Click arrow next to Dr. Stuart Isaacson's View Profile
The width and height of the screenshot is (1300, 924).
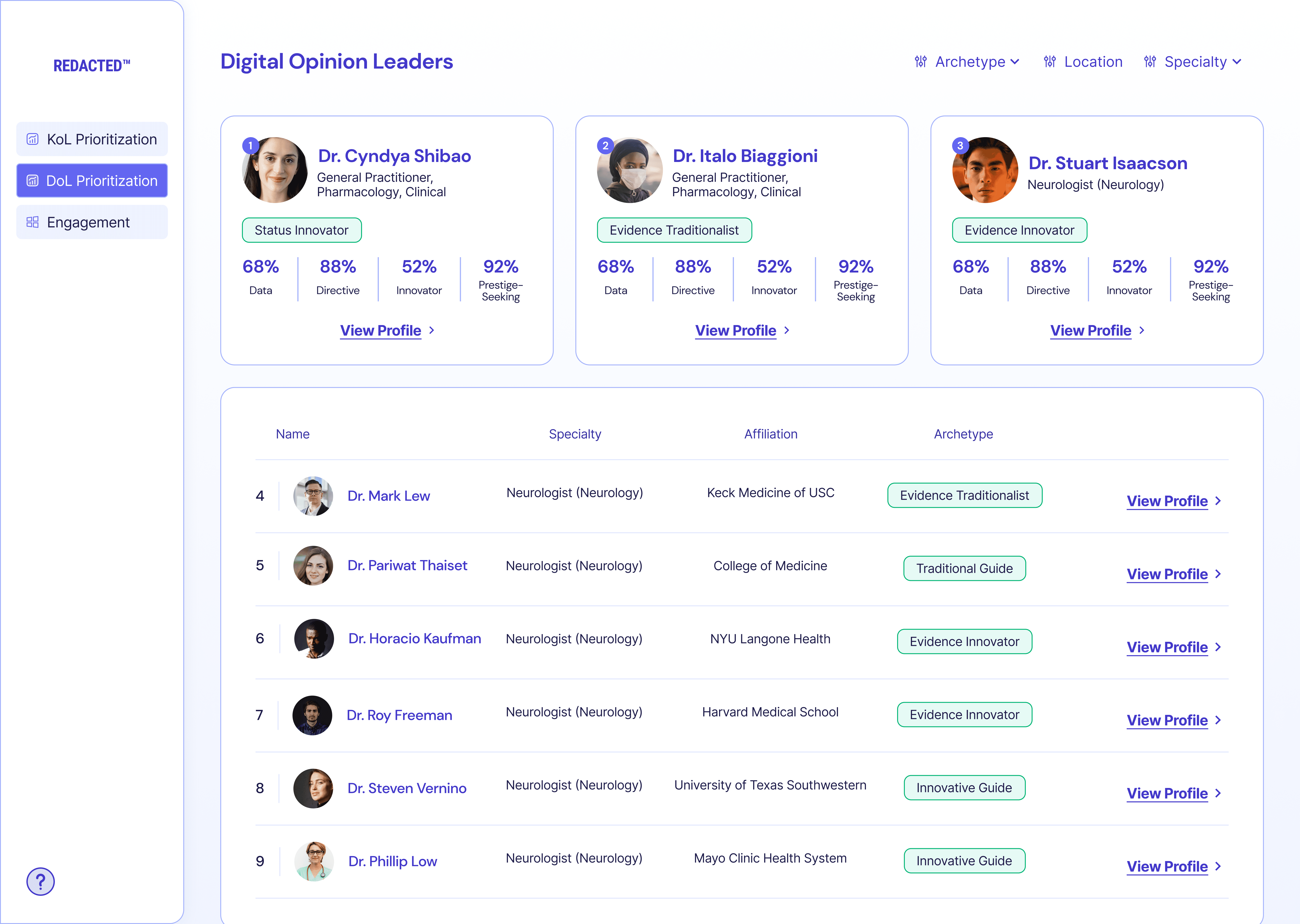click(1142, 330)
